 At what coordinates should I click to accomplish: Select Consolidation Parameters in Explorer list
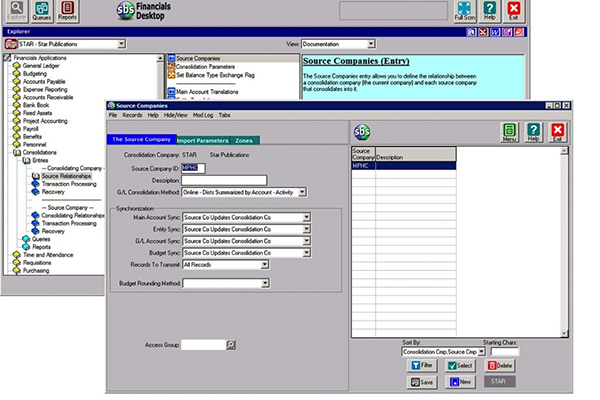pyautogui.click(x=205, y=67)
